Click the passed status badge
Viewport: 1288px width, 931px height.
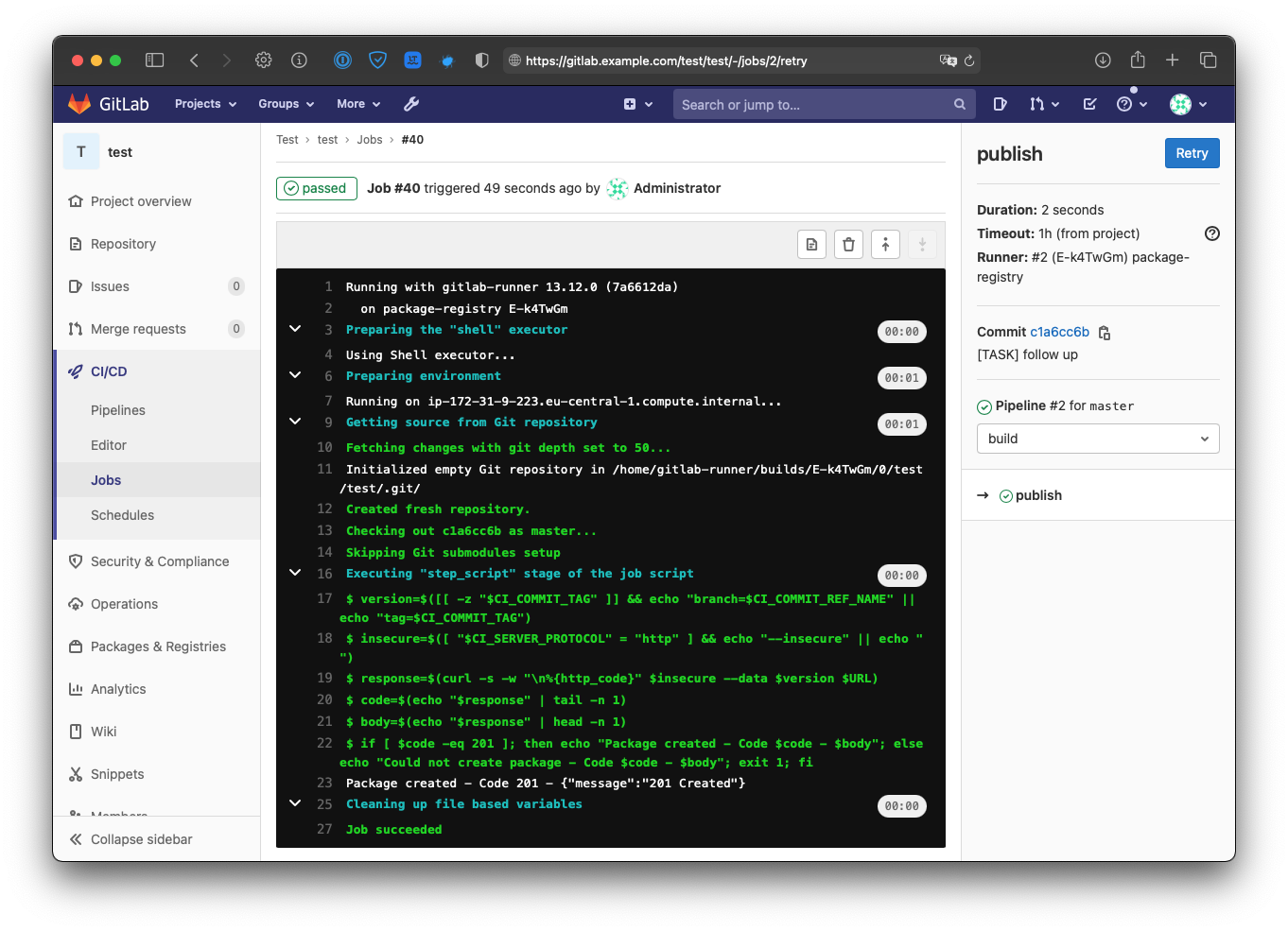point(316,188)
